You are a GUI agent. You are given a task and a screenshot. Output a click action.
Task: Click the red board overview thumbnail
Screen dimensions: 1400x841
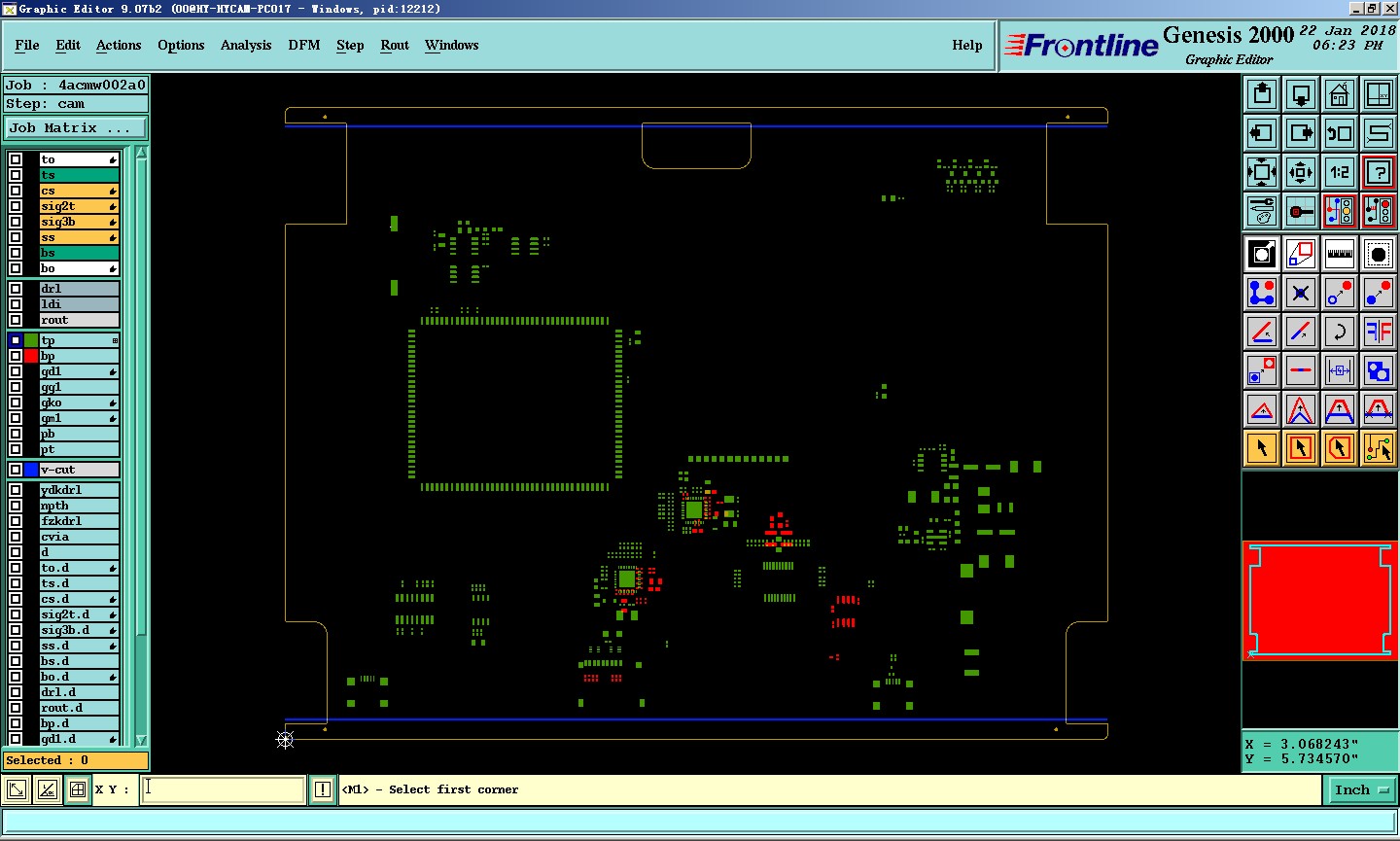1320,601
